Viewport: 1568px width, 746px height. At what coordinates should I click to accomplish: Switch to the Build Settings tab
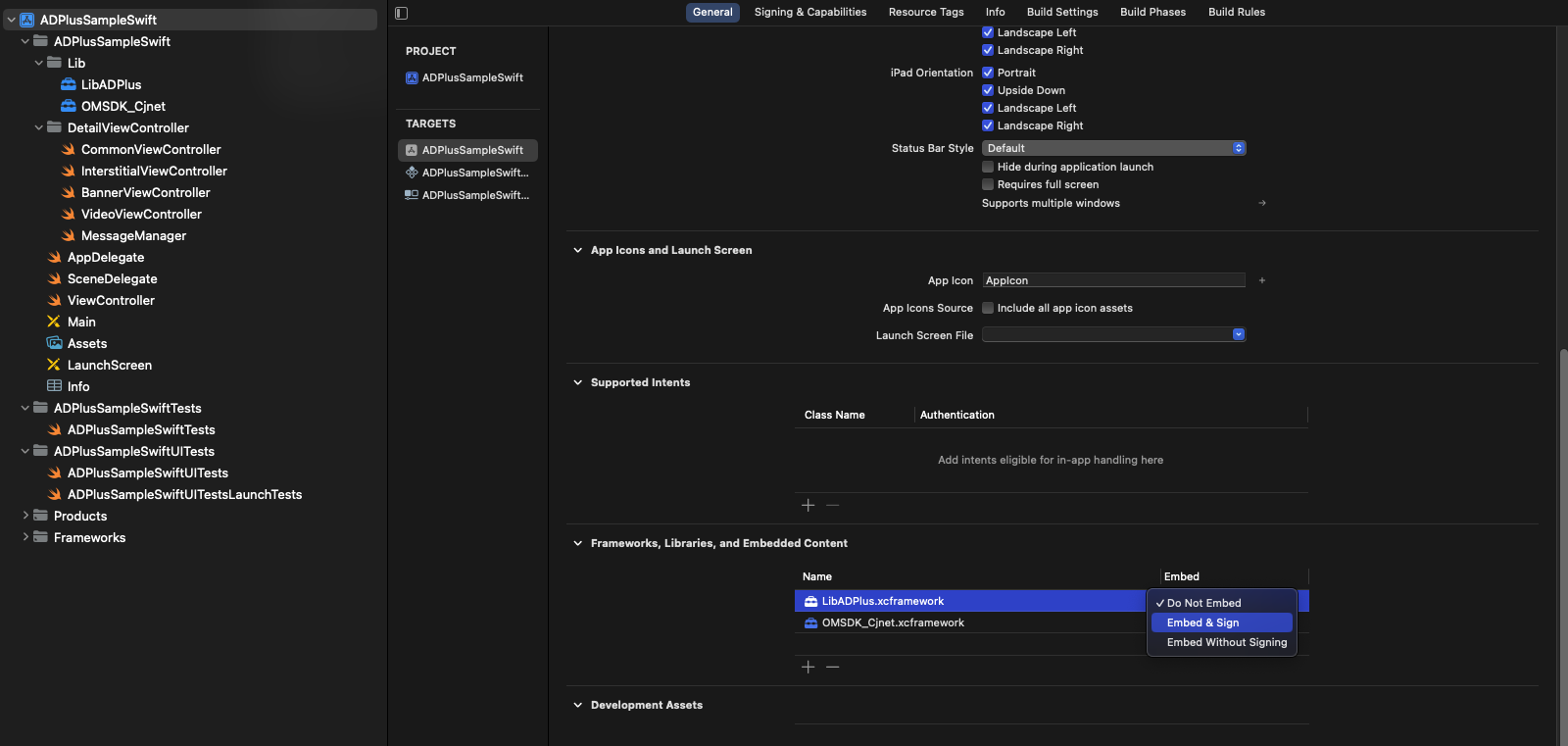[x=1061, y=12]
